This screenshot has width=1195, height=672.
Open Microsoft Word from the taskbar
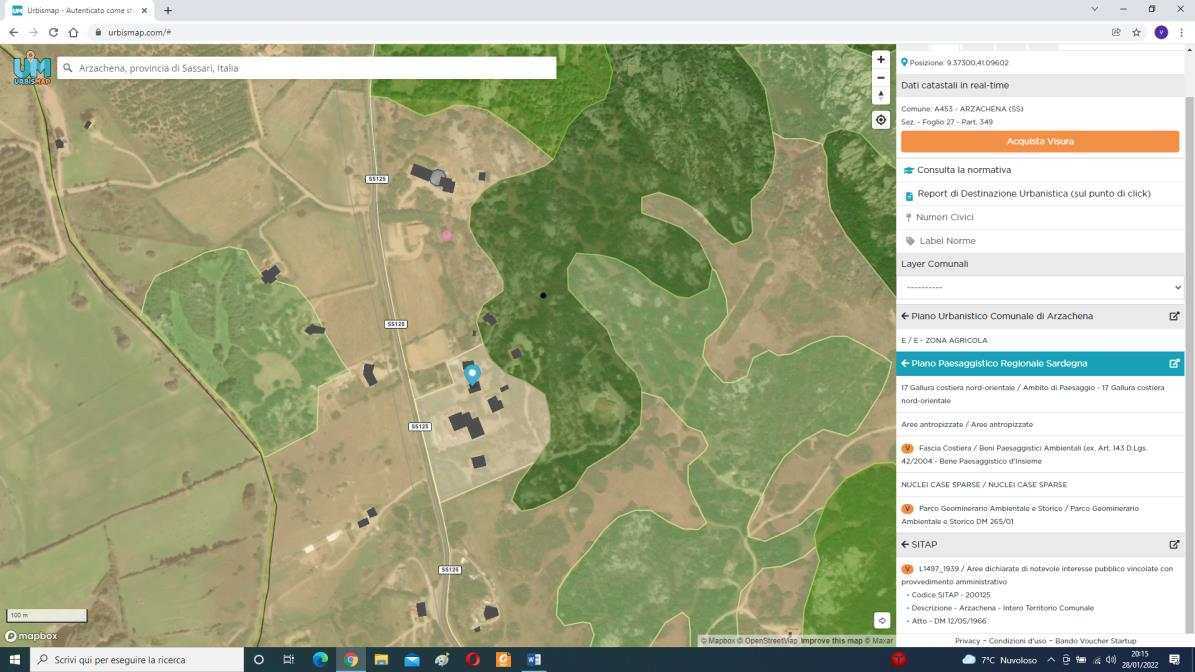[534, 660]
